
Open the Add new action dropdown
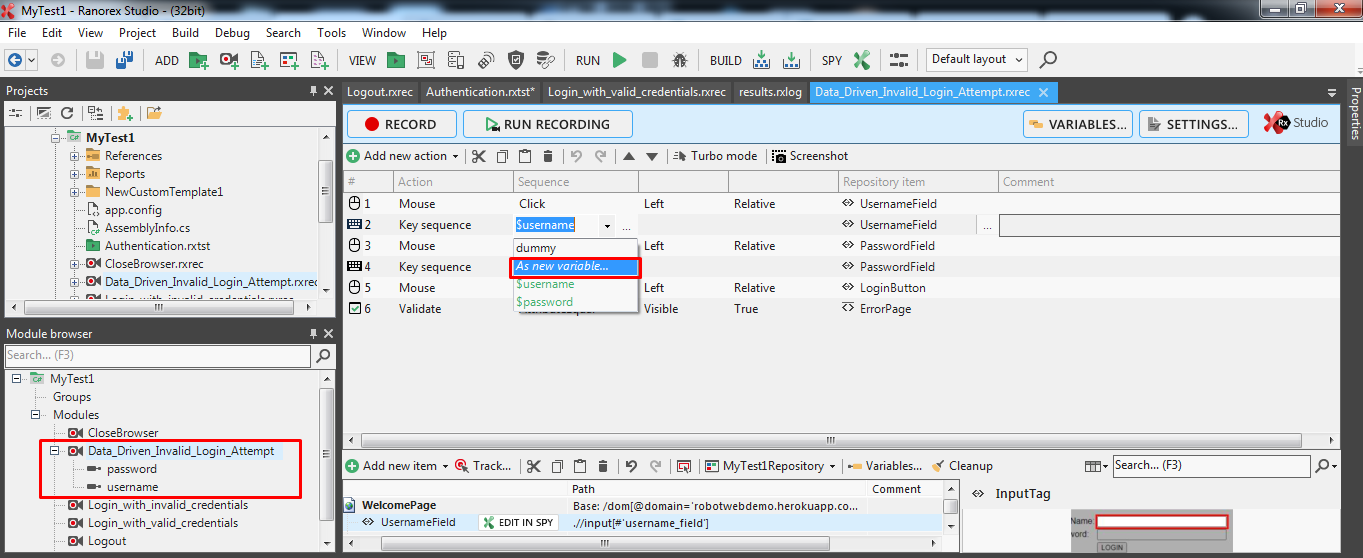pyautogui.click(x=403, y=156)
